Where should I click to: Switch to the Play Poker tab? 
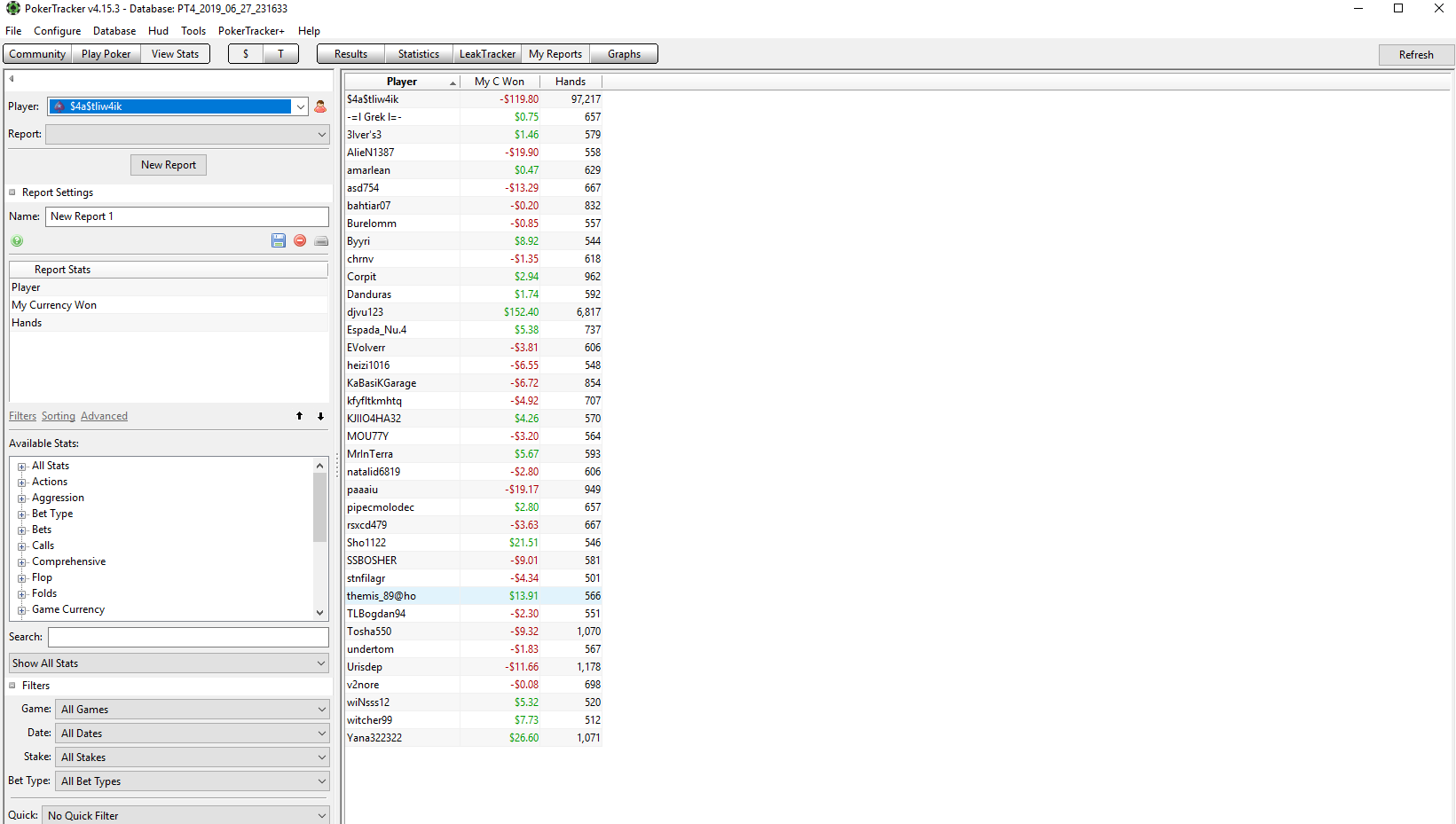pyautogui.click(x=106, y=54)
